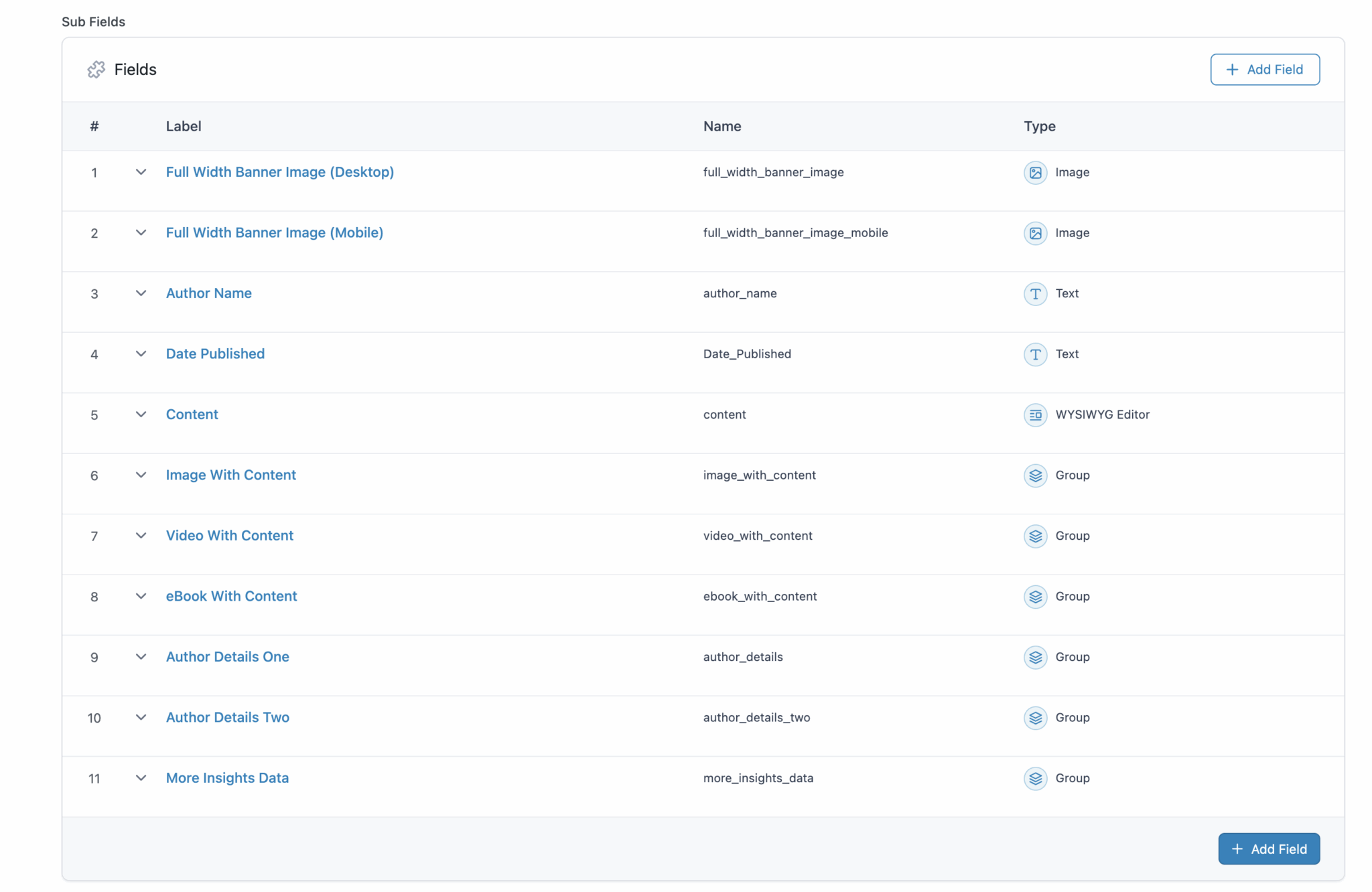
Task: Expand the Content field settings
Action: (141, 415)
